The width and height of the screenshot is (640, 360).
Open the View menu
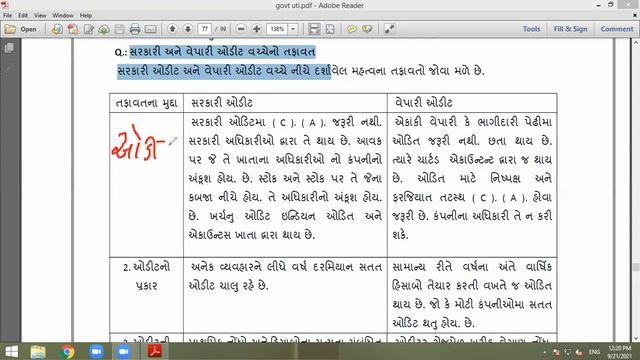tap(40, 16)
